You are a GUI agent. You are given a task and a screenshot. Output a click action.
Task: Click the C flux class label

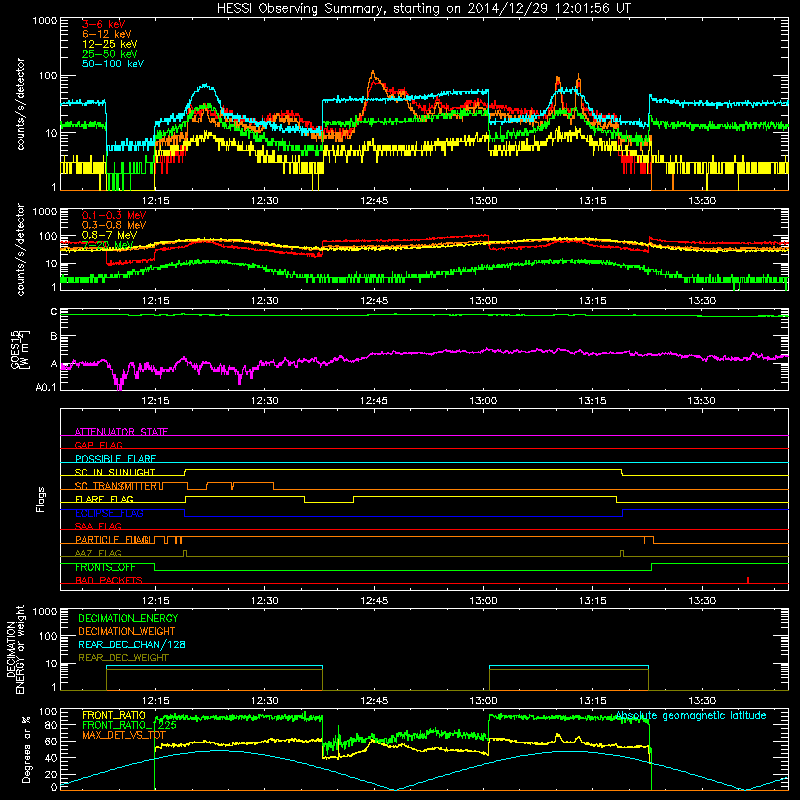[54, 312]
